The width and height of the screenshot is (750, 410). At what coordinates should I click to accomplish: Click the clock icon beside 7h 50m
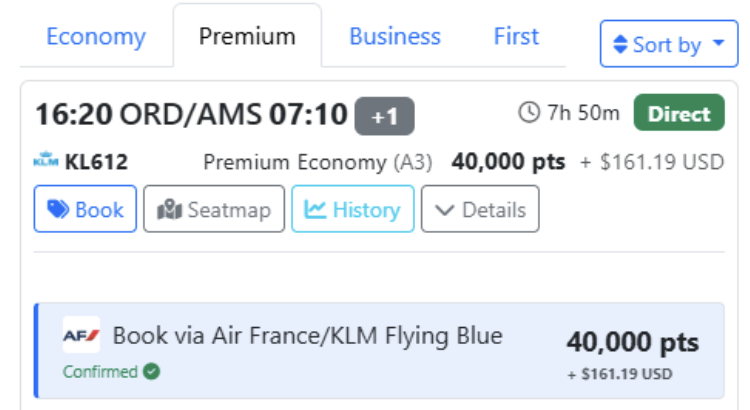pyautogui.click(x=529, y=113)
